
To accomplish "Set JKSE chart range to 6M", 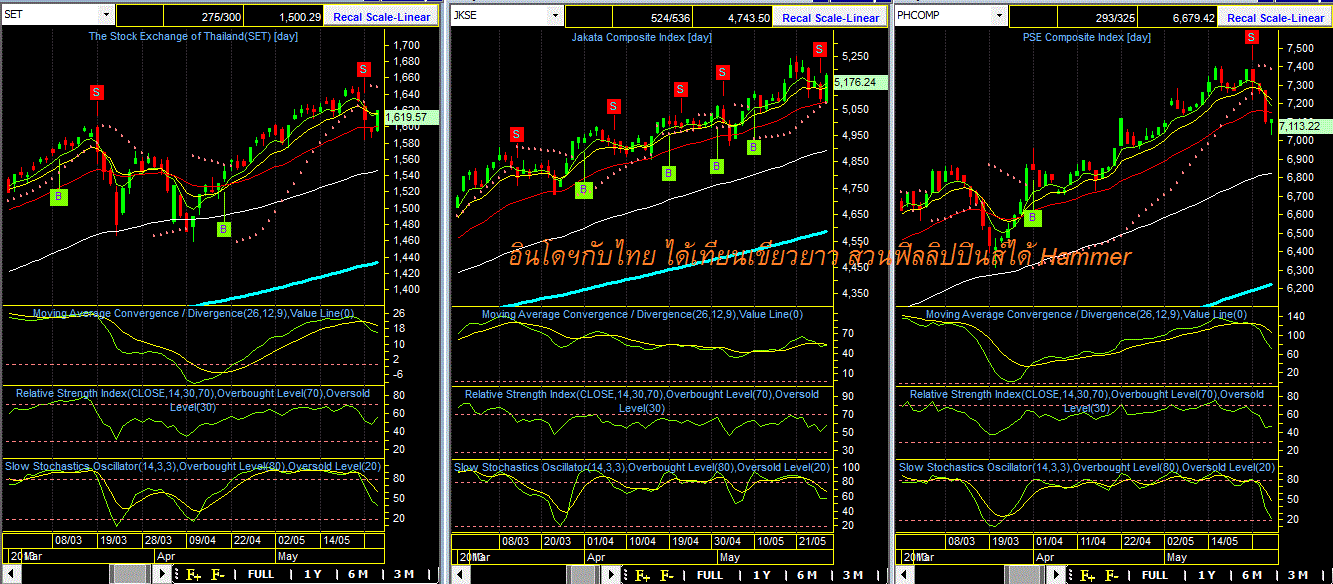I will coord(806,575).
